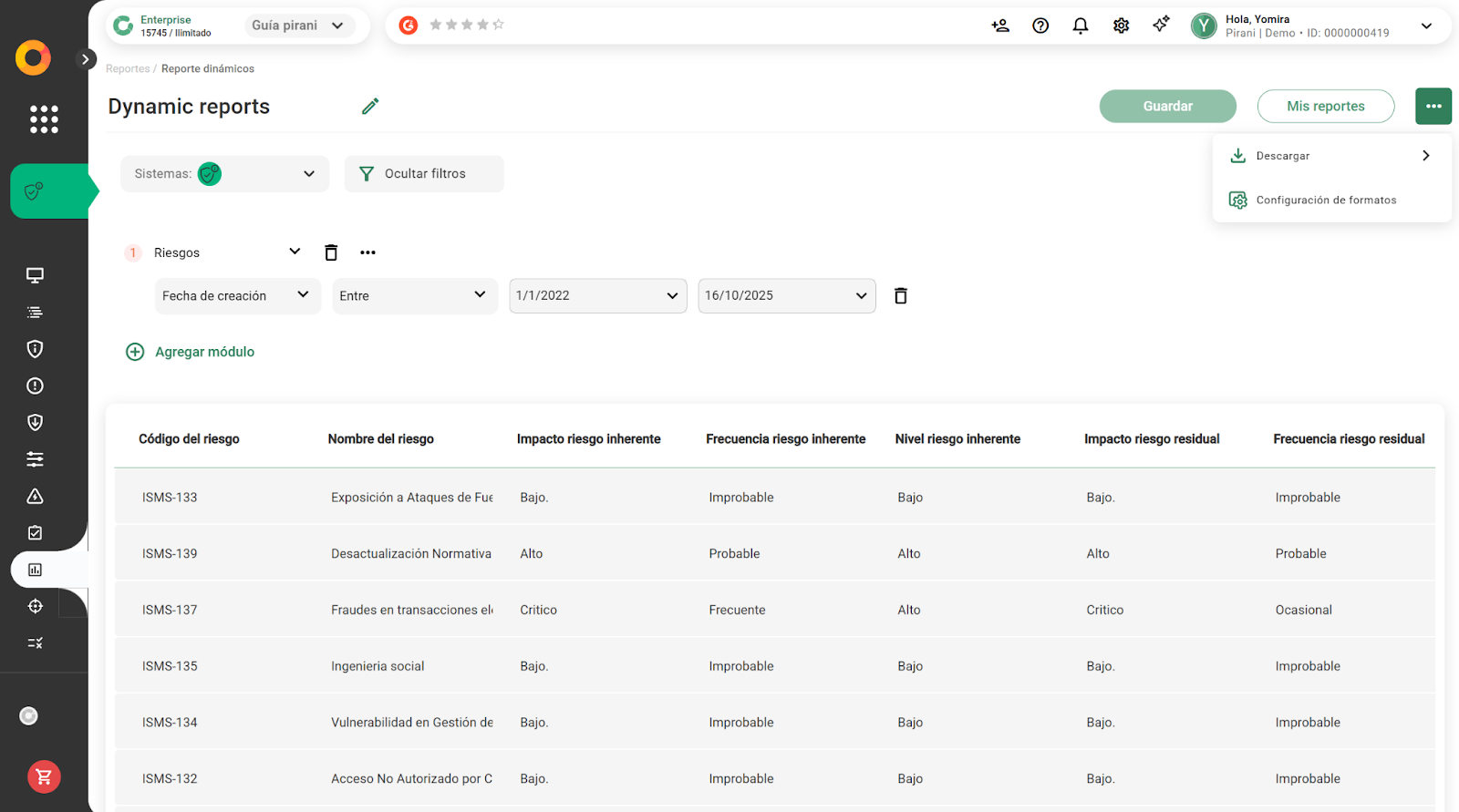Open the apps grid in sidebar
This screenshot has height=812, width=1459.
44,119
